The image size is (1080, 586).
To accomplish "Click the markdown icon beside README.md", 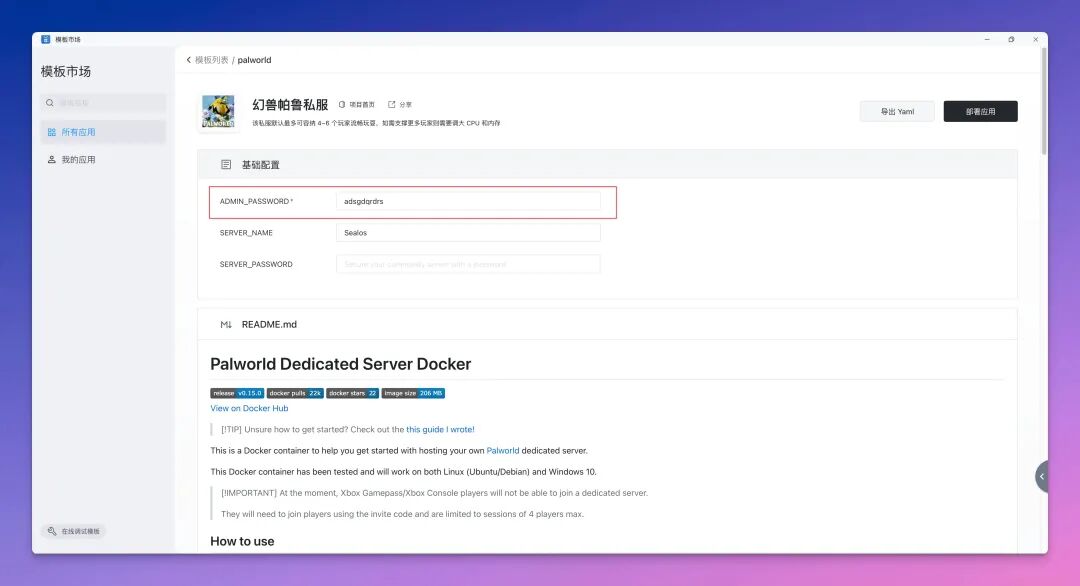I will (x=226, y=324).
